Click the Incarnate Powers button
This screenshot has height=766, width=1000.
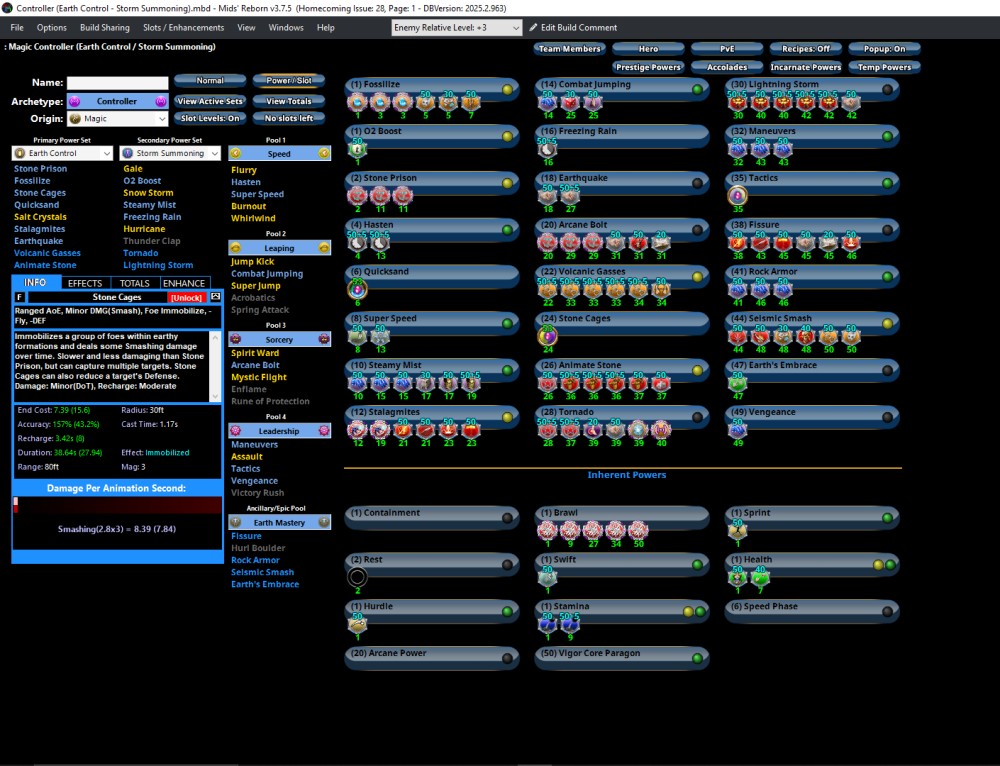(805, 67)
